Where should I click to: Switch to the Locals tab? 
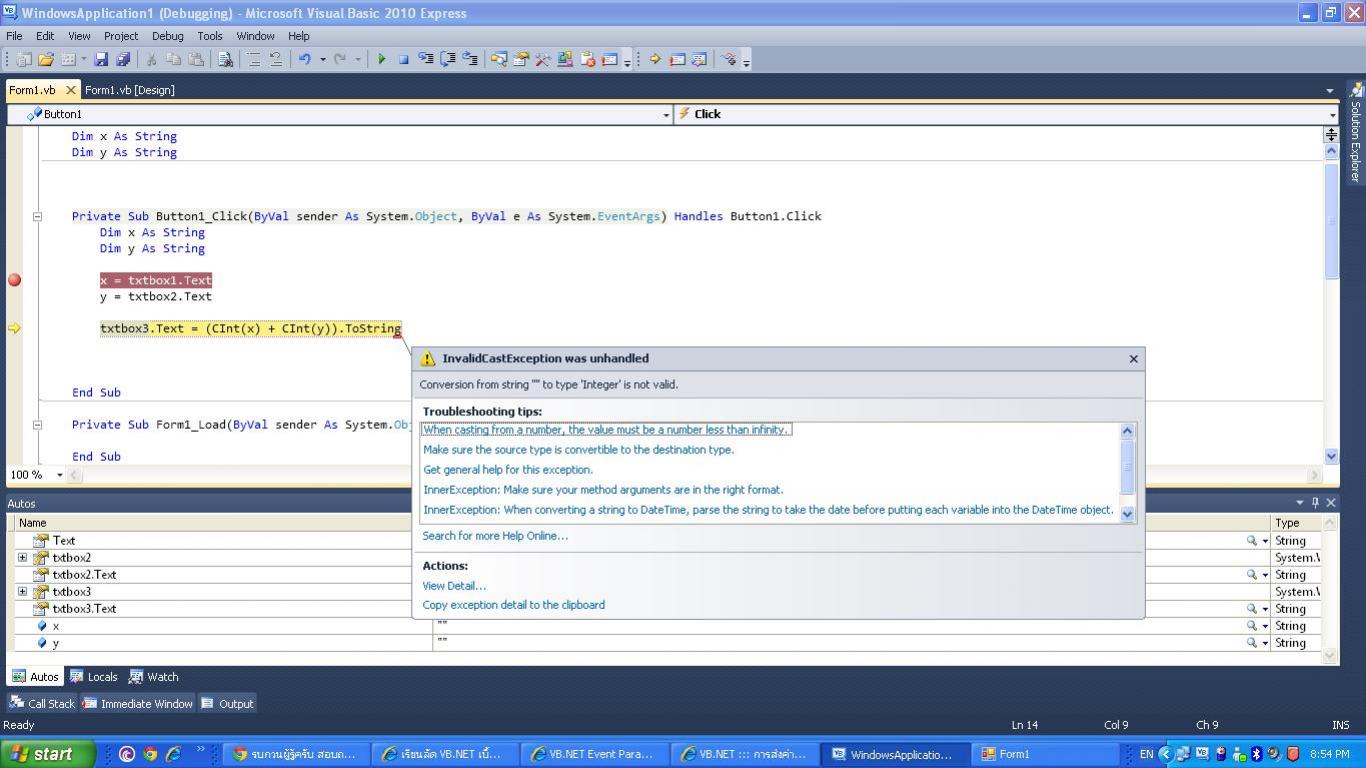(93, 677)
